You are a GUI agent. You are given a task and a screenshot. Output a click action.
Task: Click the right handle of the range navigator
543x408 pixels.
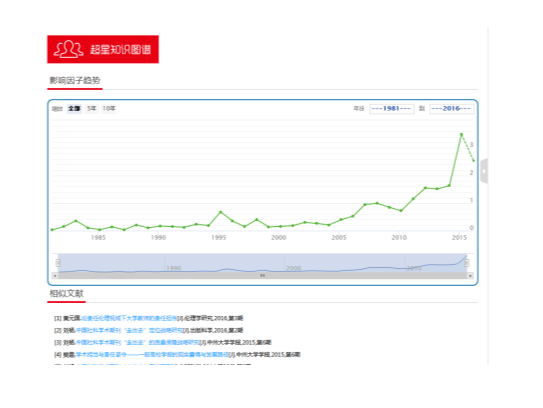click(467, 263)
